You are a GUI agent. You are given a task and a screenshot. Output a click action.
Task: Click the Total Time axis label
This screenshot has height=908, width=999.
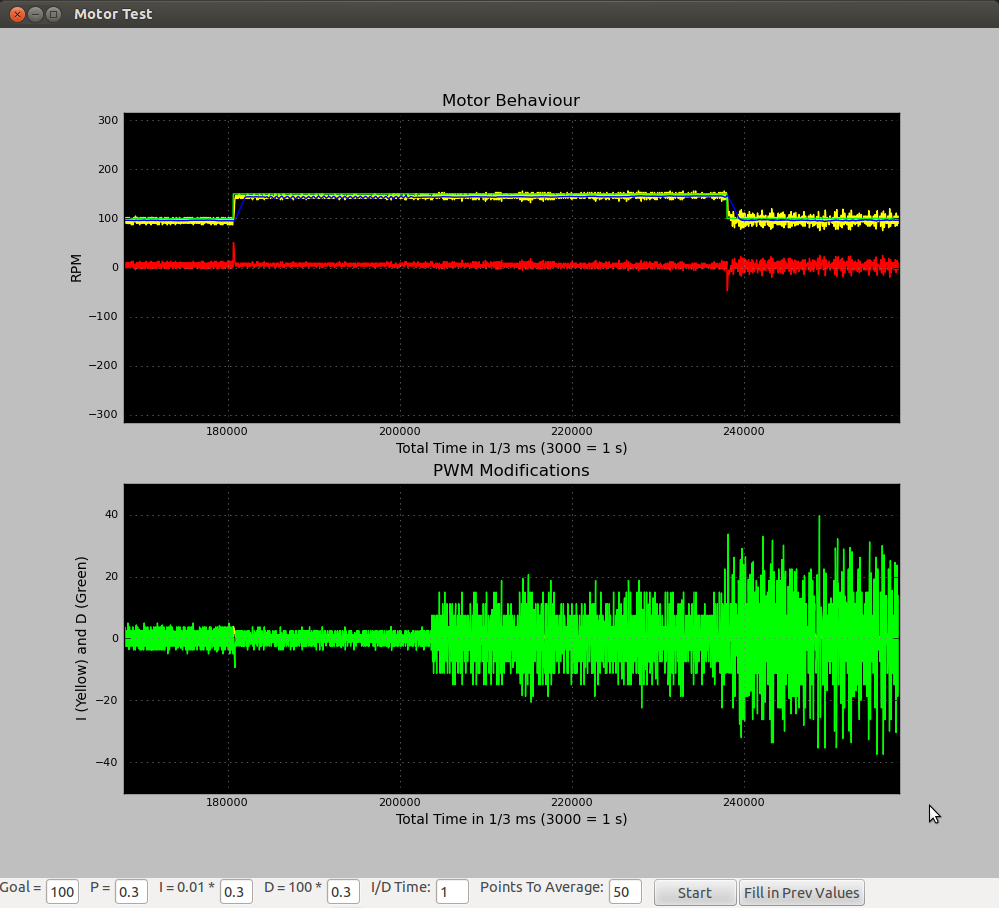pyautogui.click(x=511, y=448)
